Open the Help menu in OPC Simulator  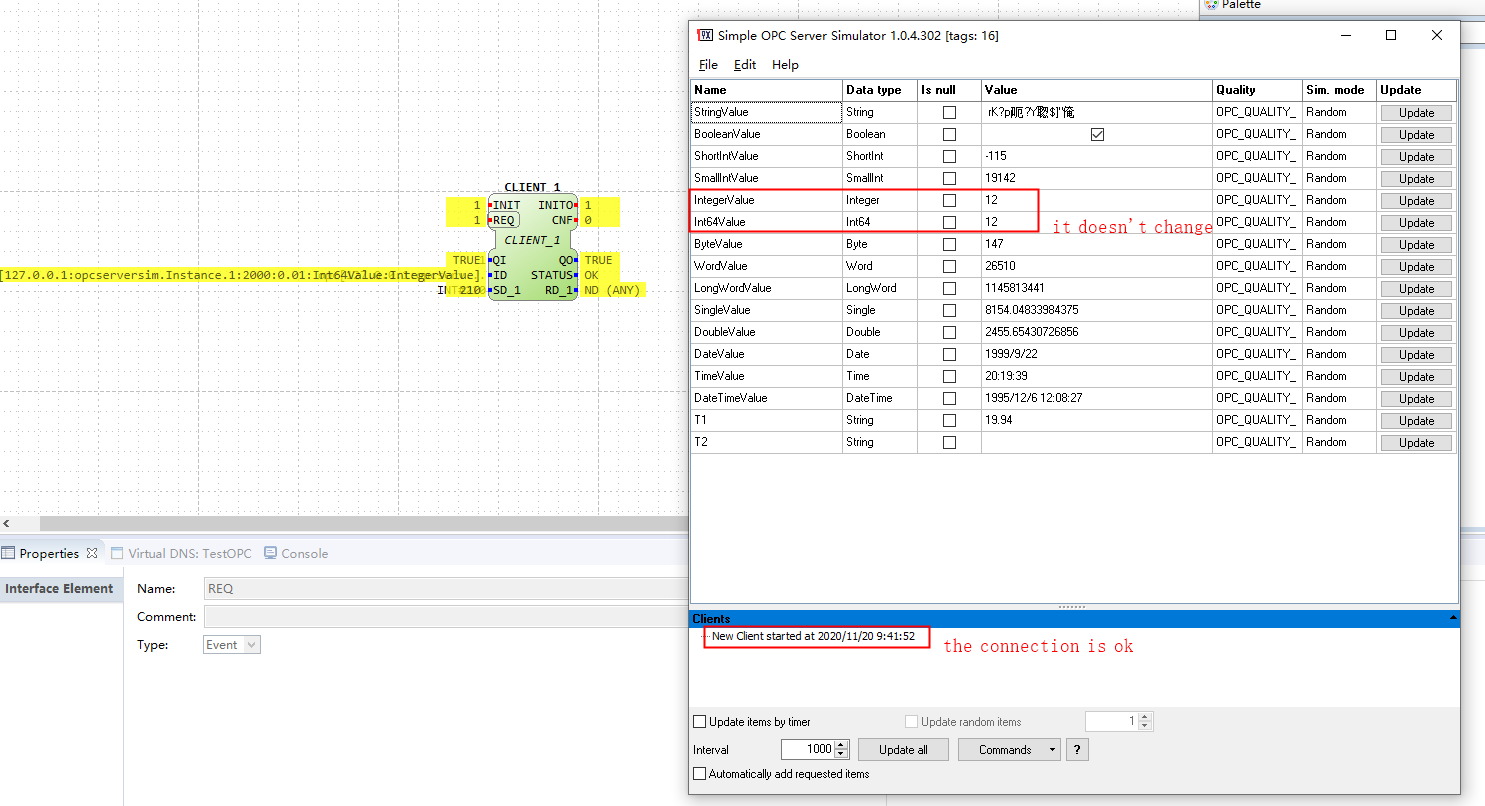tap(785, 65)
